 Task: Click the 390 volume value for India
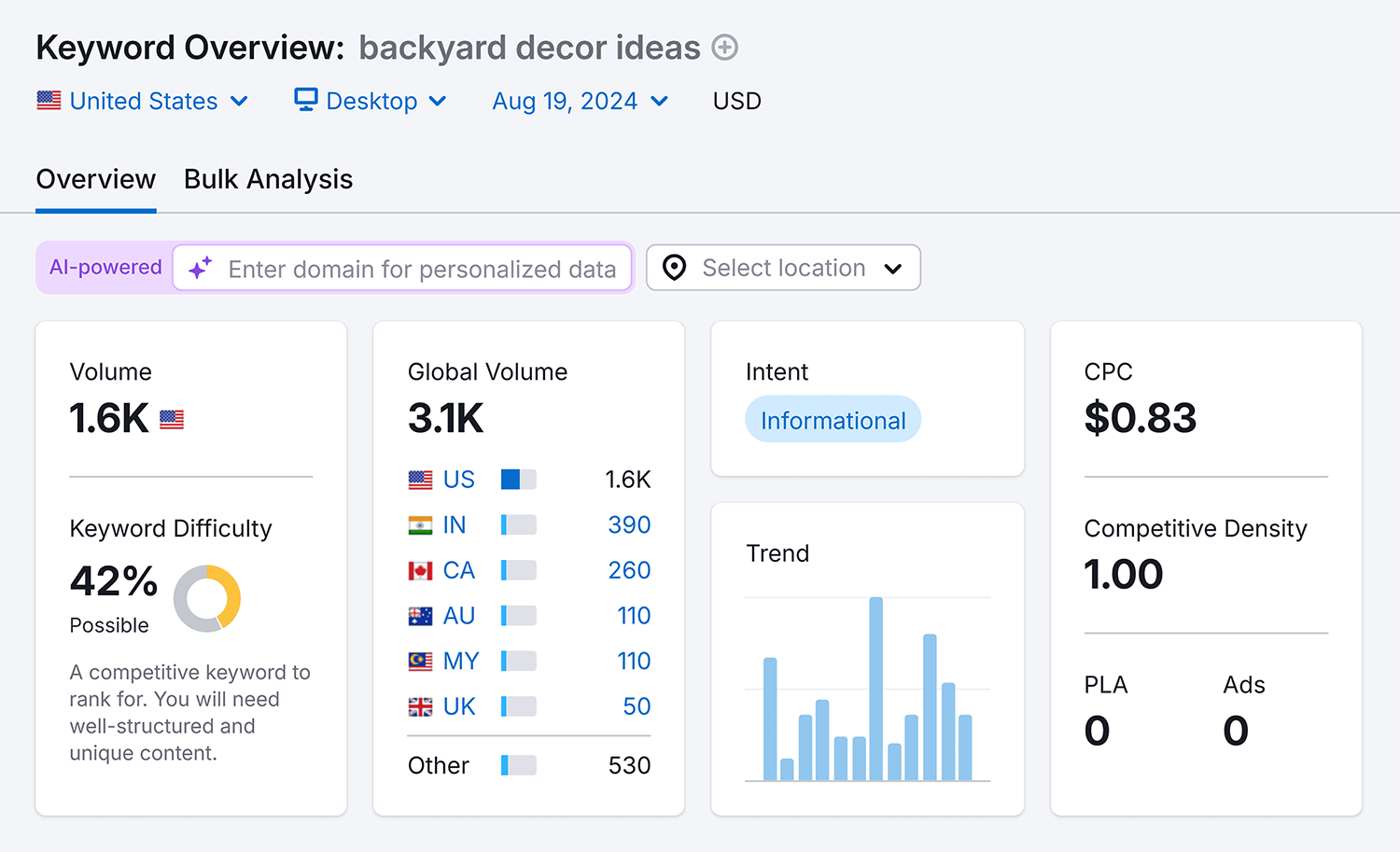[629, 525]
